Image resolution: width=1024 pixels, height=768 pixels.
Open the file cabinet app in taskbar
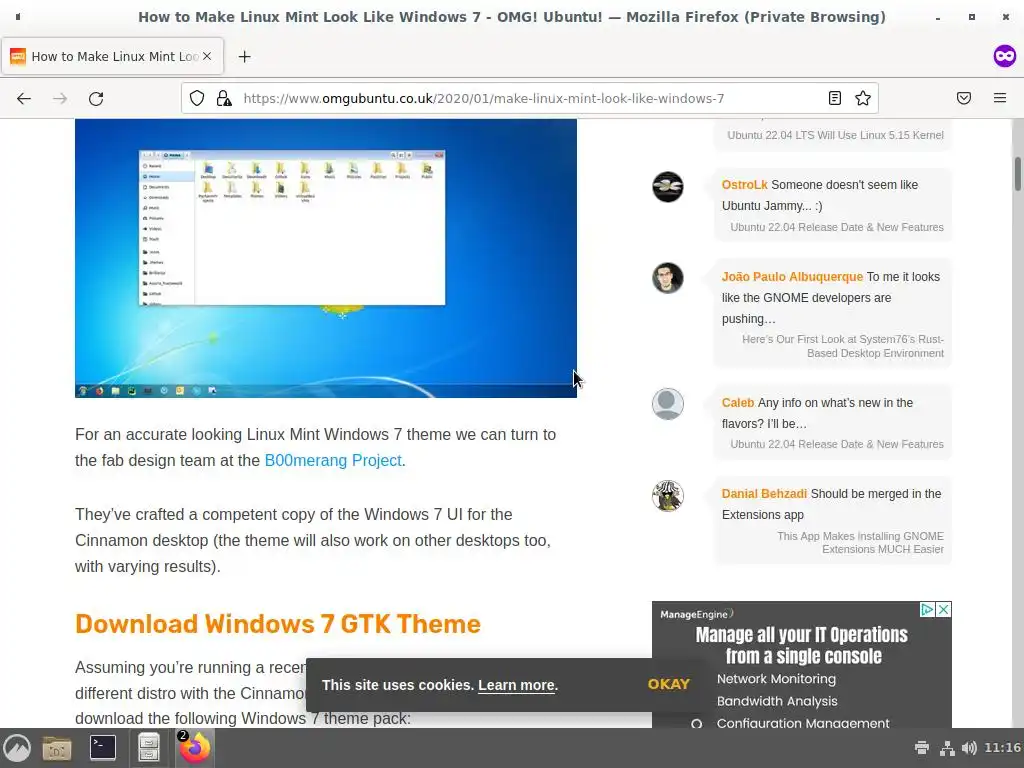[x=149, y=748]
